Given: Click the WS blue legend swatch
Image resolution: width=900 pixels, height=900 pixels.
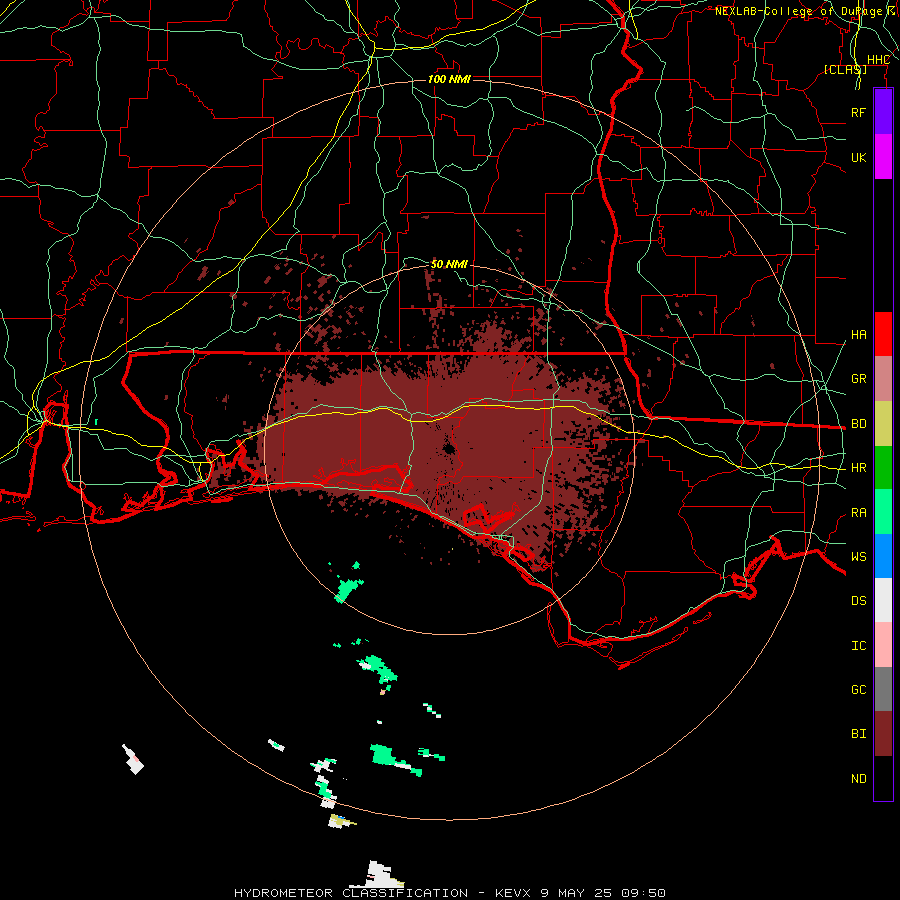Looking at the screenshot, I should coord(883,556).
